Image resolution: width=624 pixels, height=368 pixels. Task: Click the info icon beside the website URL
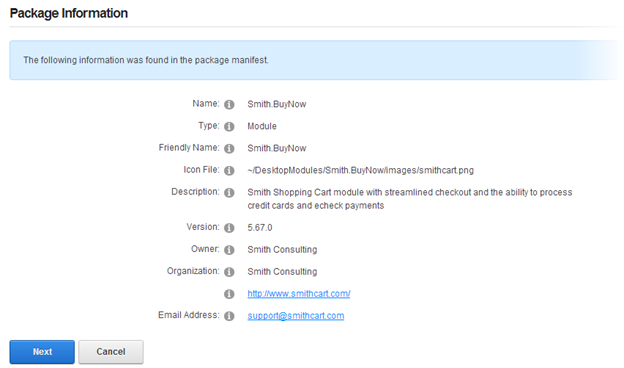point(229,294)
